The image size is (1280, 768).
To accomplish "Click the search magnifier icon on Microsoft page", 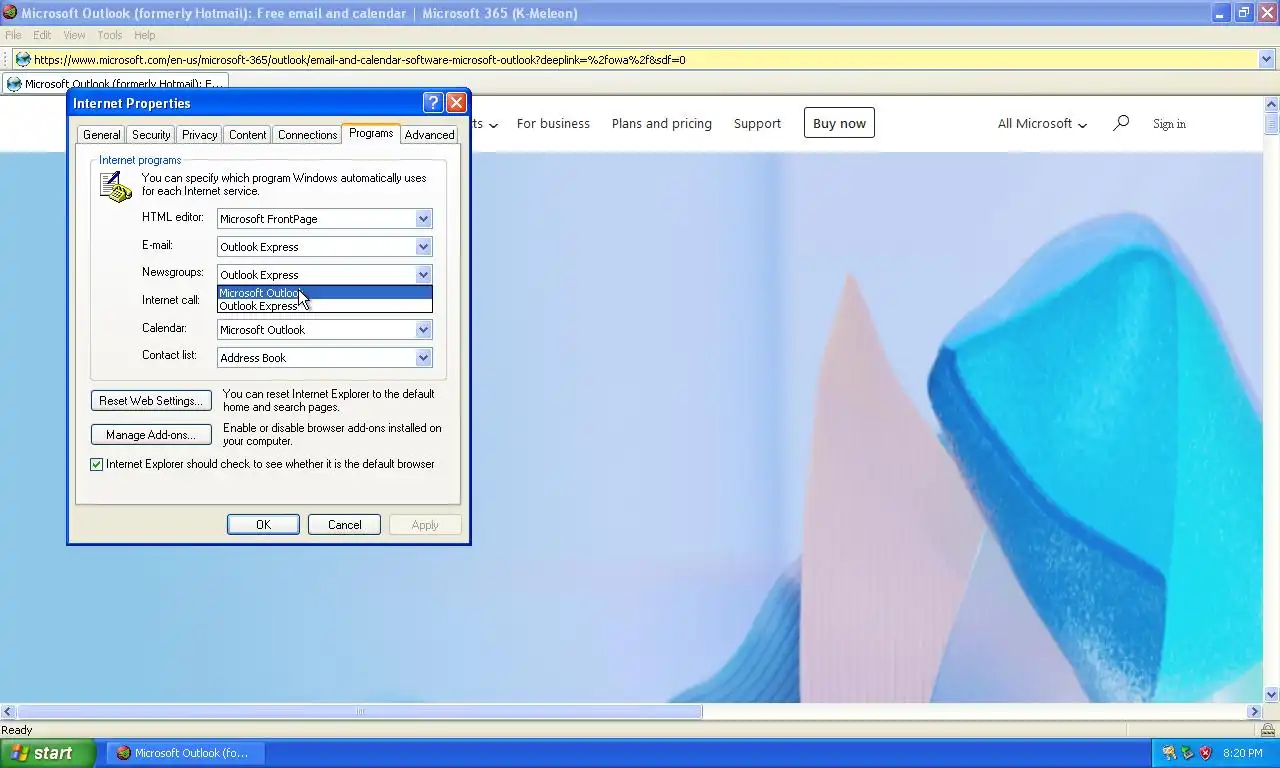I will click(x=1121, y=123).
